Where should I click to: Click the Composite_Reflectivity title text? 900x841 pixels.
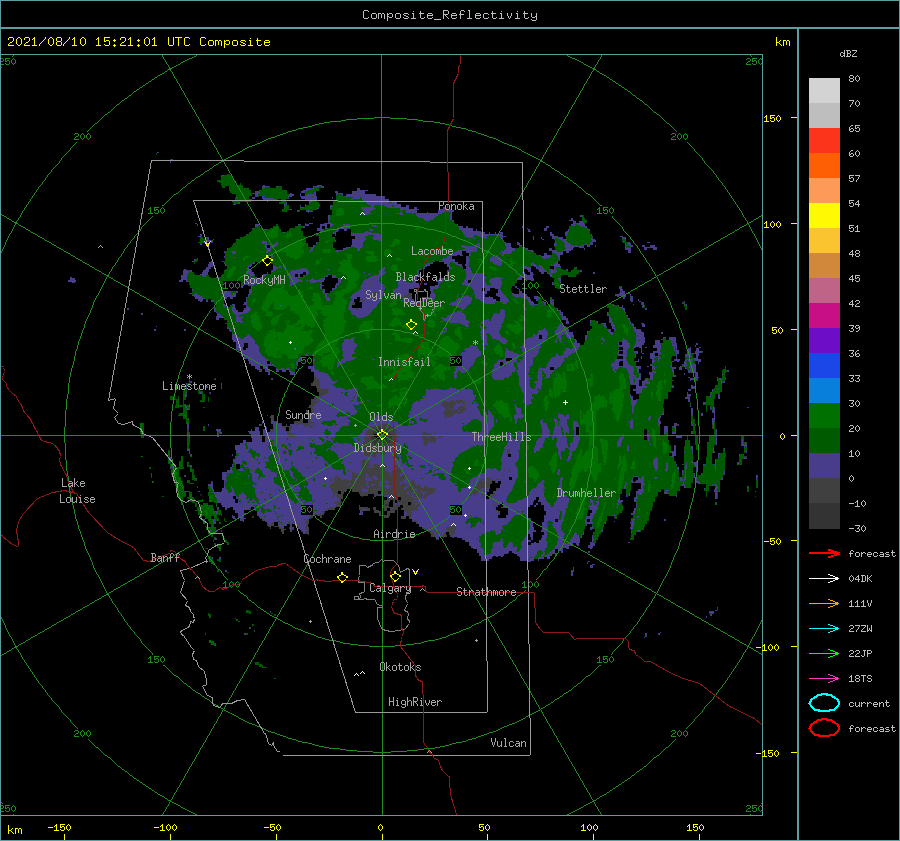(449, 15)
